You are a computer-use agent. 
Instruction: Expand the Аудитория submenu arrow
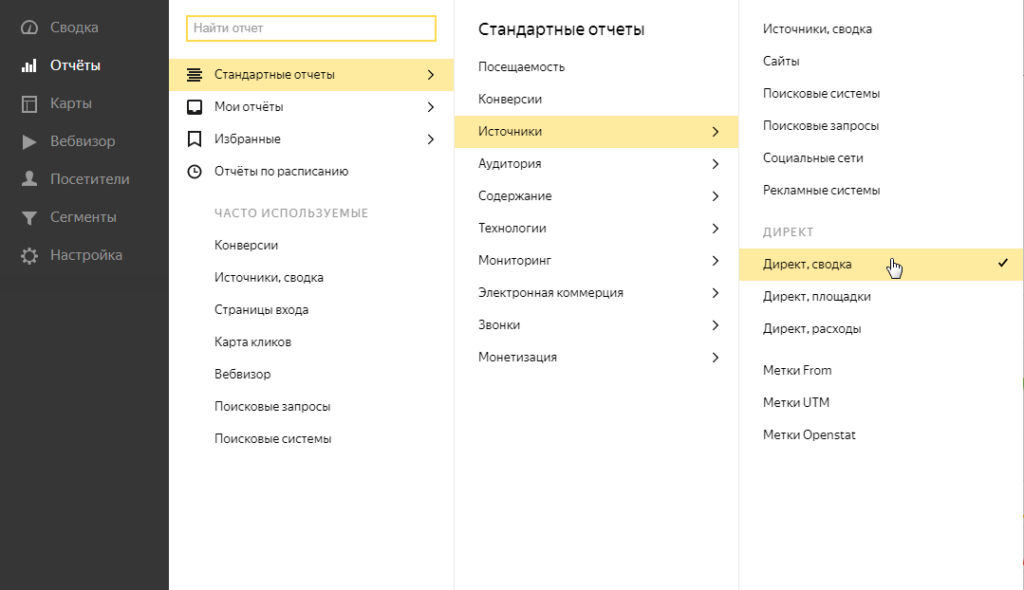tap(715, 164)
